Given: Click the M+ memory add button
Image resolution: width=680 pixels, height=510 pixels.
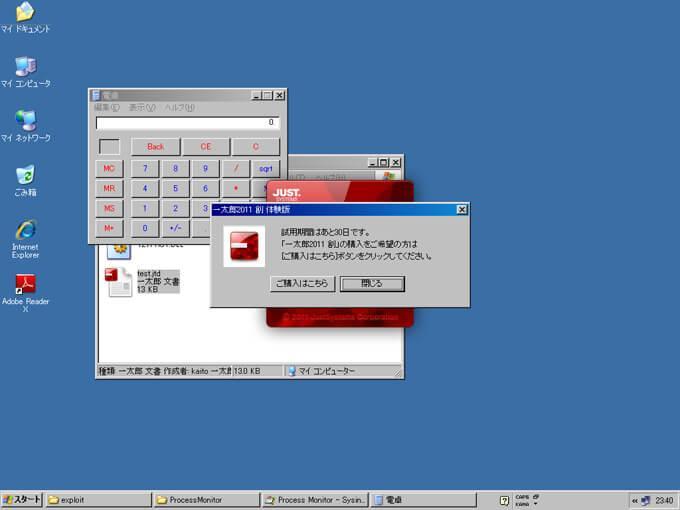Looking at the screenshot, I should 109,228.
